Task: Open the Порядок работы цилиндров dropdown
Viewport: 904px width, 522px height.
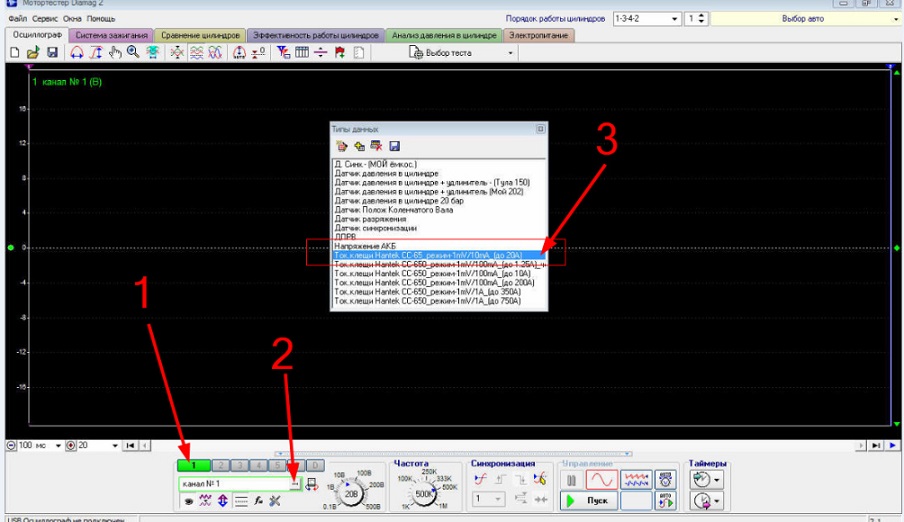Action: (x=674, y=19)
